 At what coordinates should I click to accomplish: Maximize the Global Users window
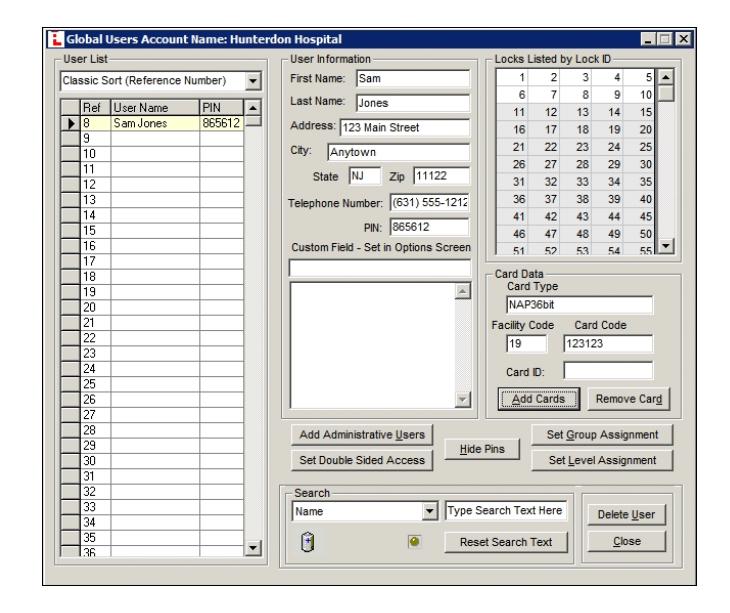(x=665, y=39)
